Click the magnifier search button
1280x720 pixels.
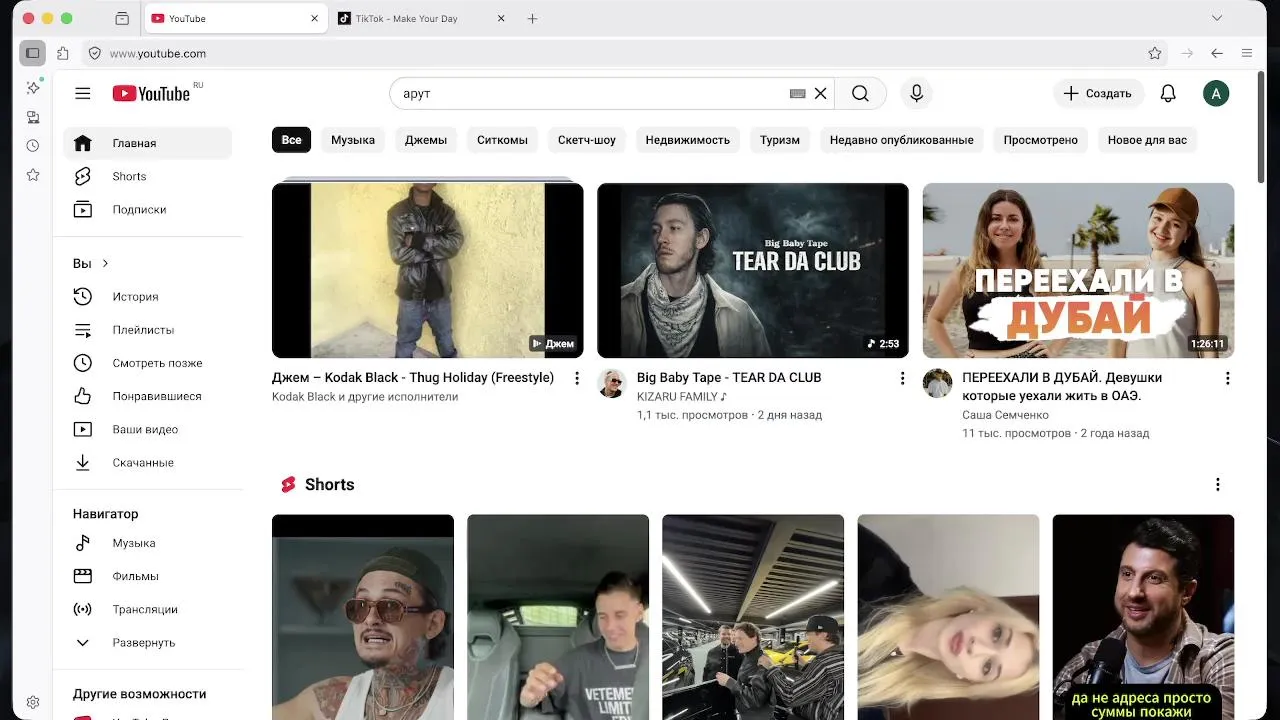860,93
